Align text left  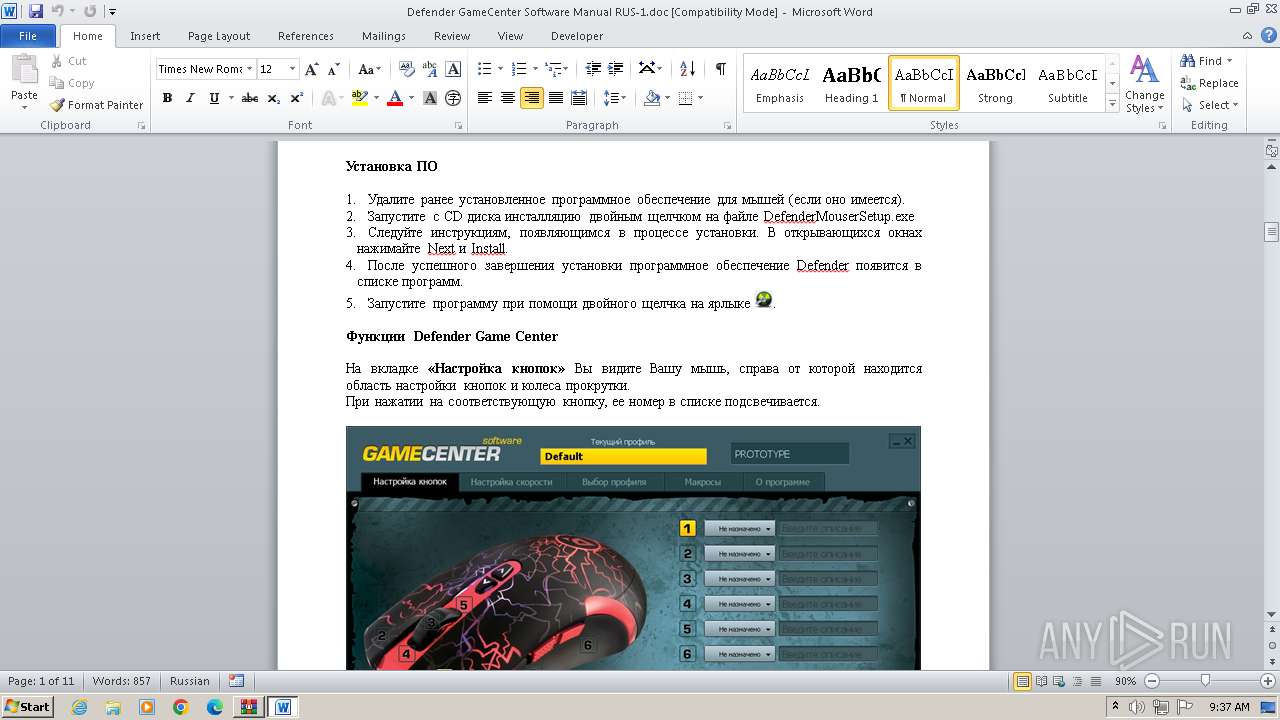485,98
